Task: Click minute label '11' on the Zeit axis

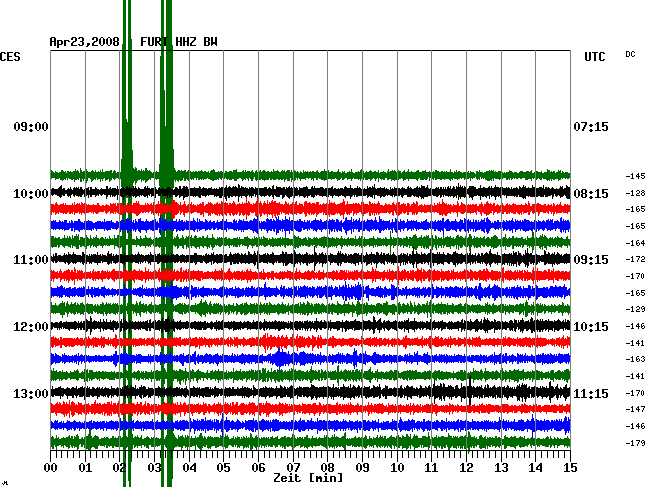Action: [432, 468]
